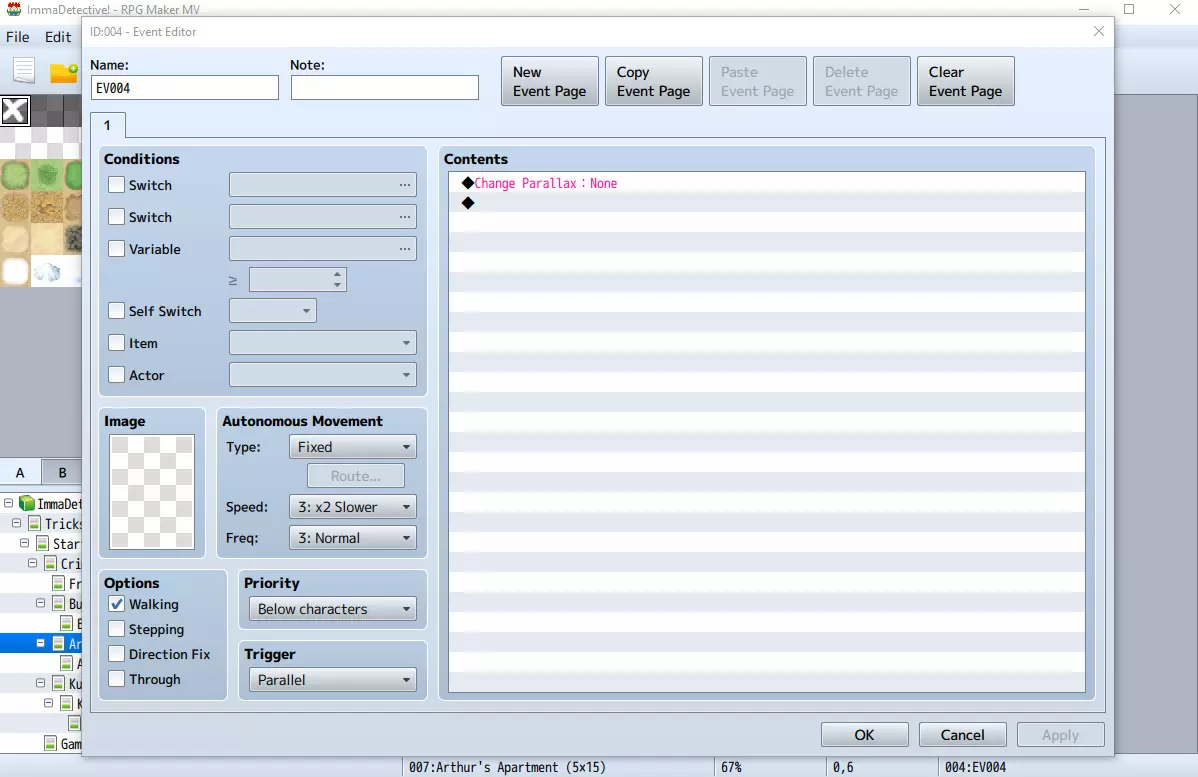Enable the Actor condition checkbox
Viewport: 1198px width, 777px height.
[116, 375]
